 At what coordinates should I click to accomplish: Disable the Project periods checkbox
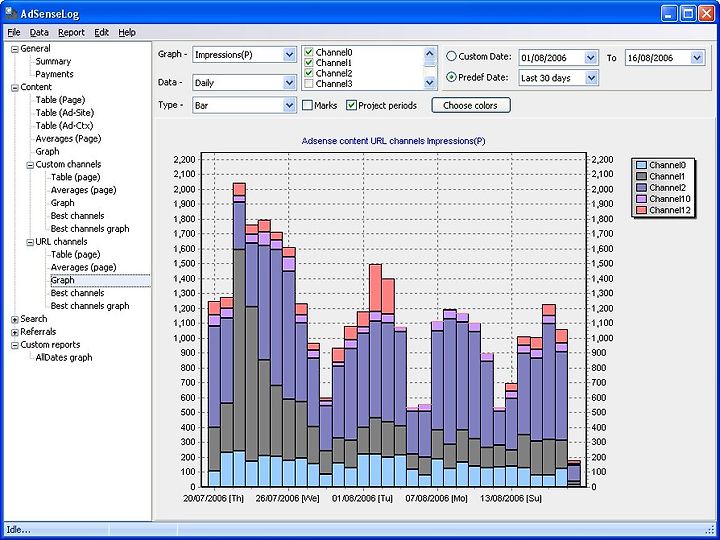(x=351, y=106)
